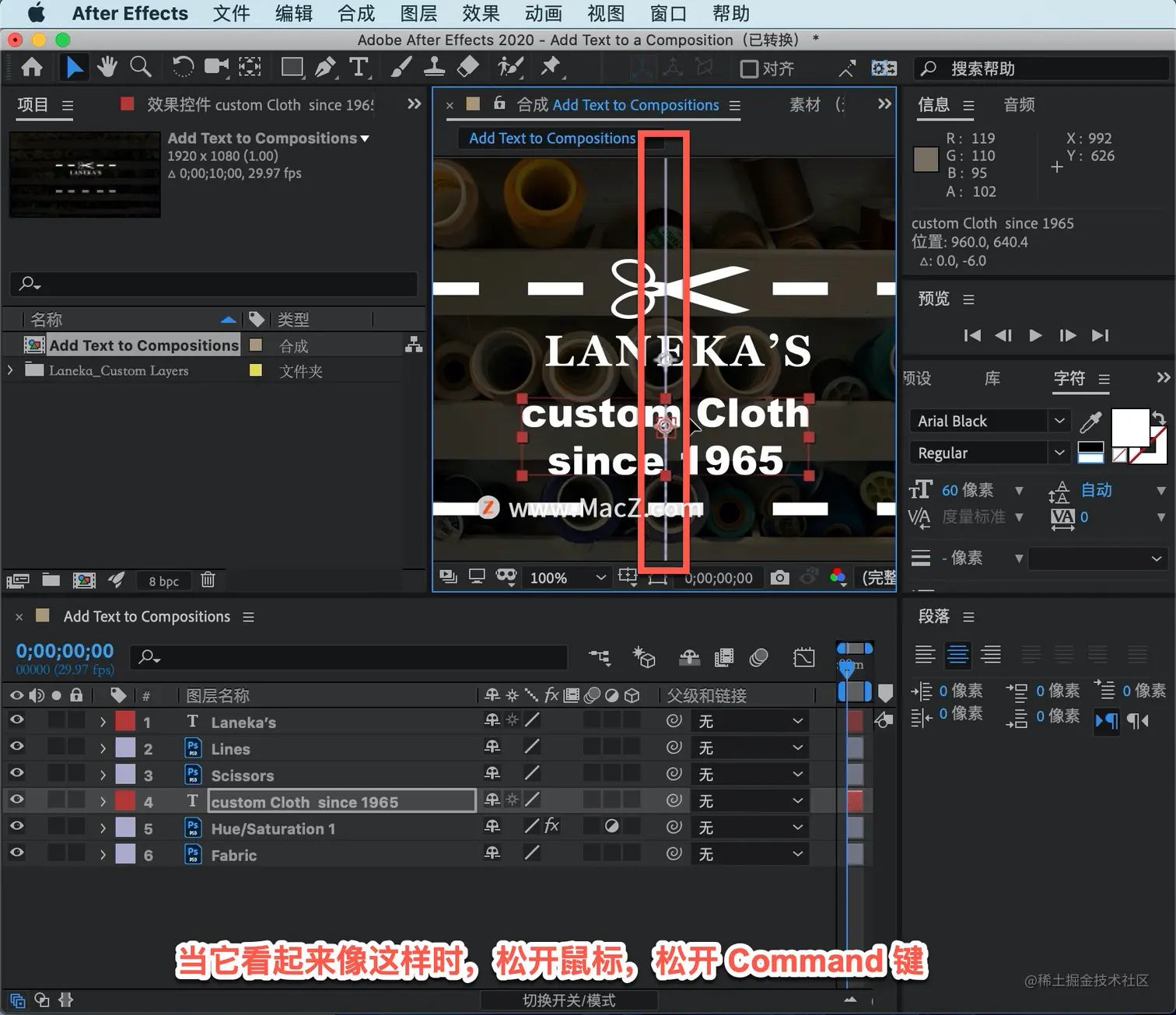Expand the Laneka's layer properties

pyautogui.click(x=103, y=722)
